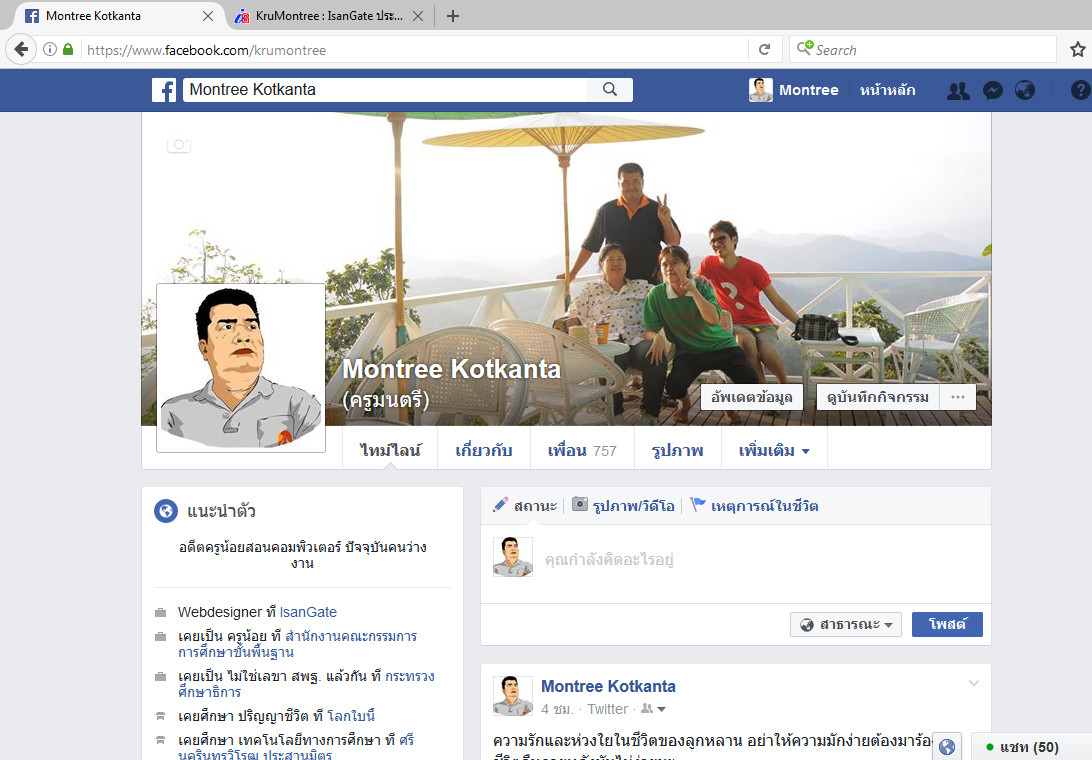Click Montree Kotkanta post author name
Viewport: 1092px width, 760px height.
[x=608, y=686]
